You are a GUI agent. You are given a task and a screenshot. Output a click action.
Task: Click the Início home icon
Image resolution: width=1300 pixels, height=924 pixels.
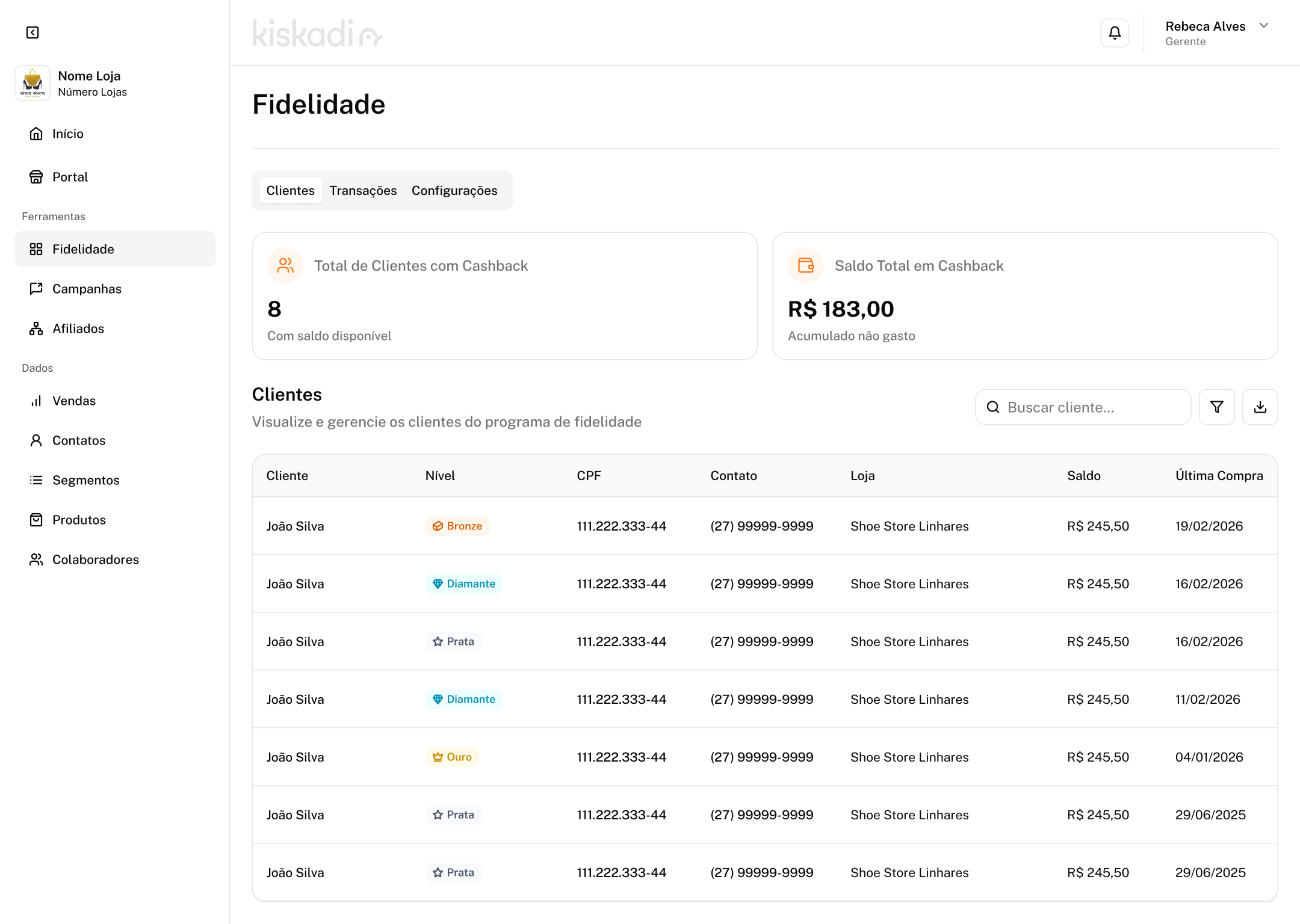click(36, 134)
